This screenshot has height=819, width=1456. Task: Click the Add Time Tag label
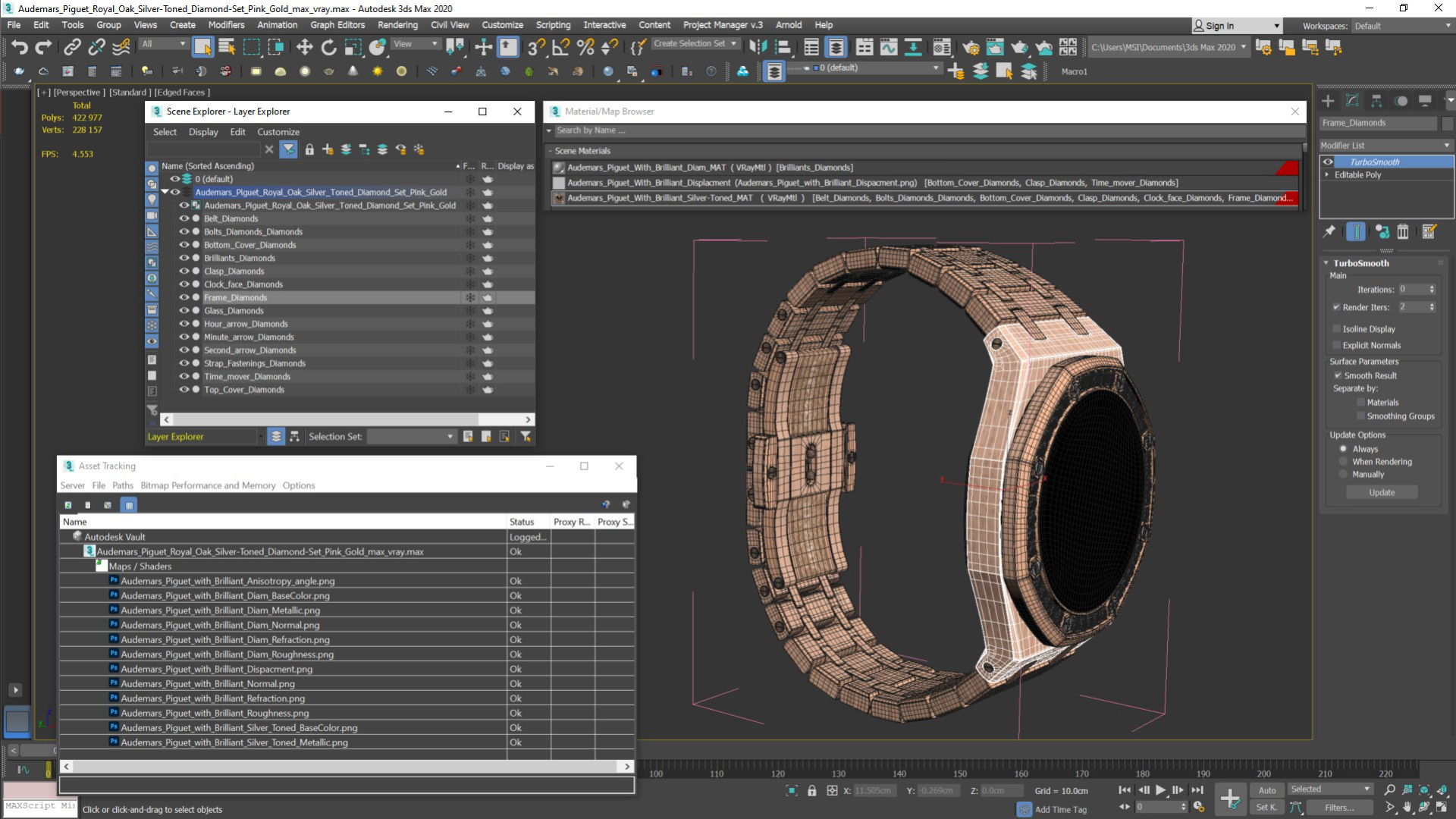[x=1060, y=810]
